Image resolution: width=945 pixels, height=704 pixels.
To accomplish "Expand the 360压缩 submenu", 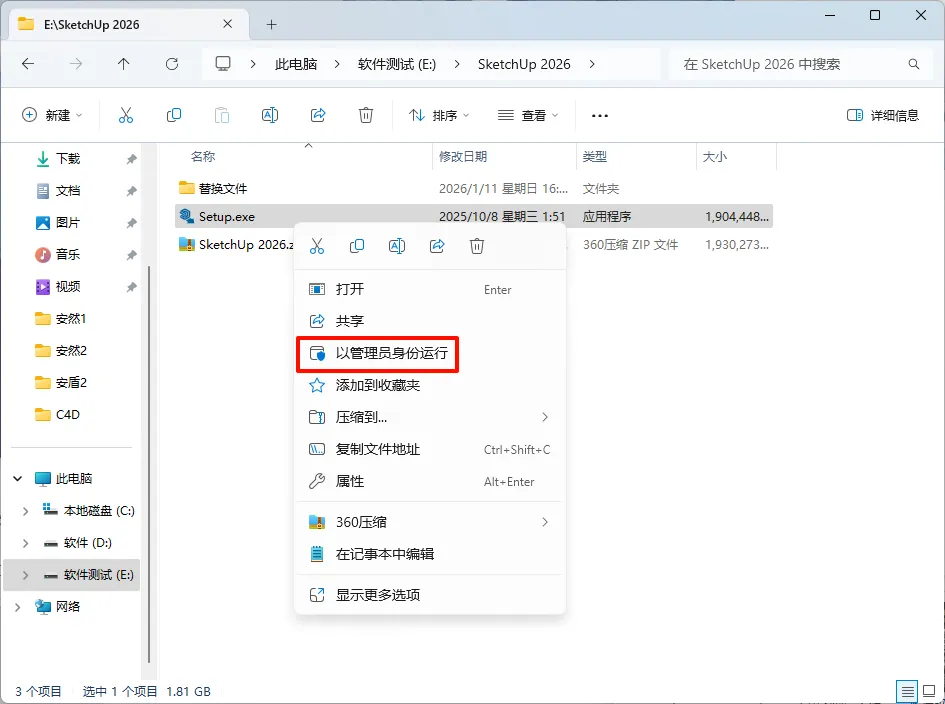I will (545, 522).
